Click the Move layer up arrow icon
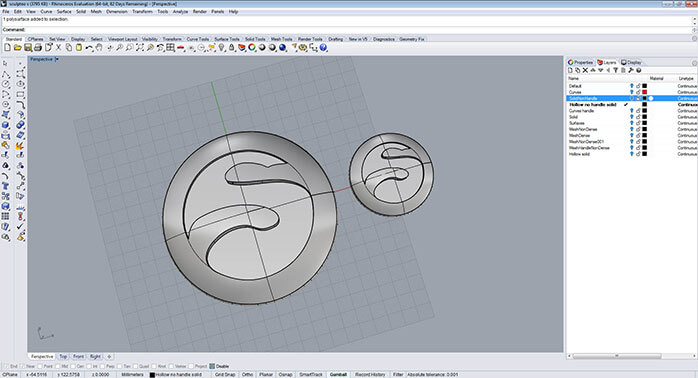 click(593, 70)
